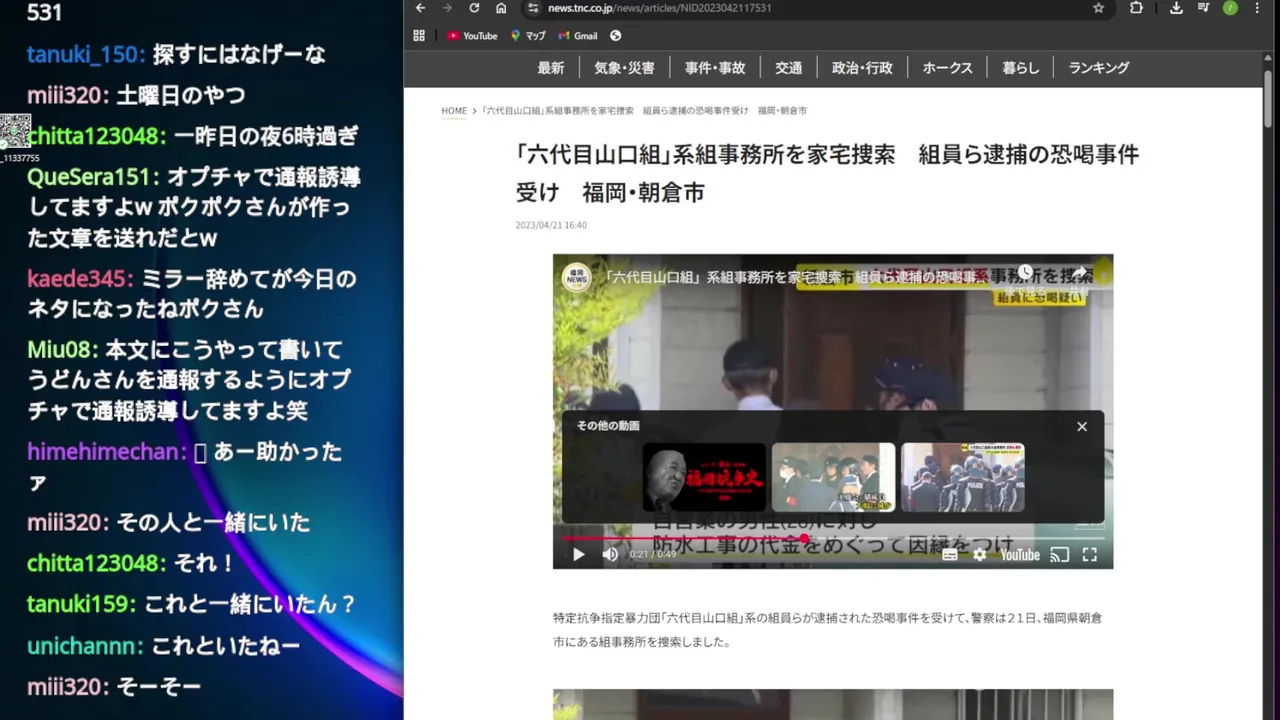Open the media control icon in toolbar
The width and height of the screenshot is (1280, 720).
coord(1203,8)
